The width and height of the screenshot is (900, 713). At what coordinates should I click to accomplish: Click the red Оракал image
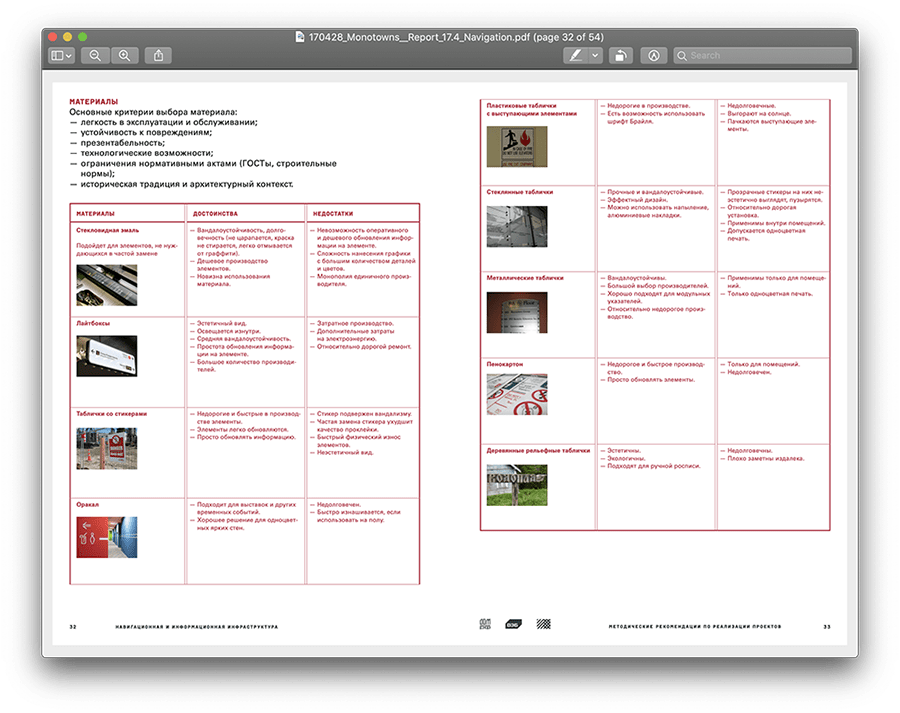click(x=105, y=538)
